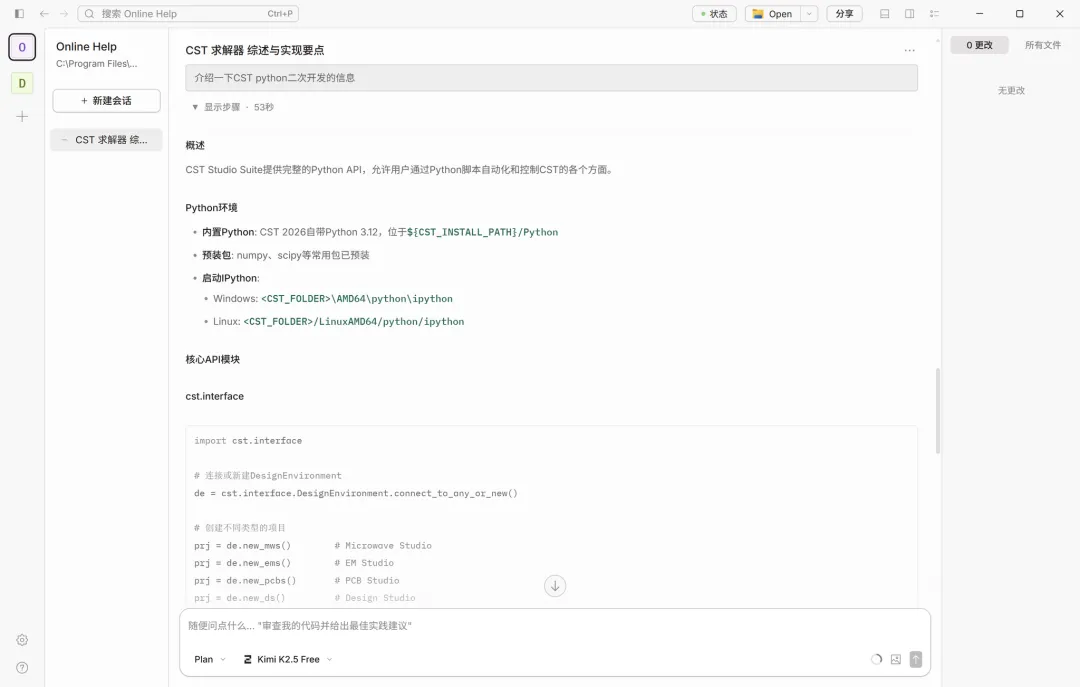1080x687 pixels.
Task: Open settings gear in the sidebar
Action: tap(22, 640)
